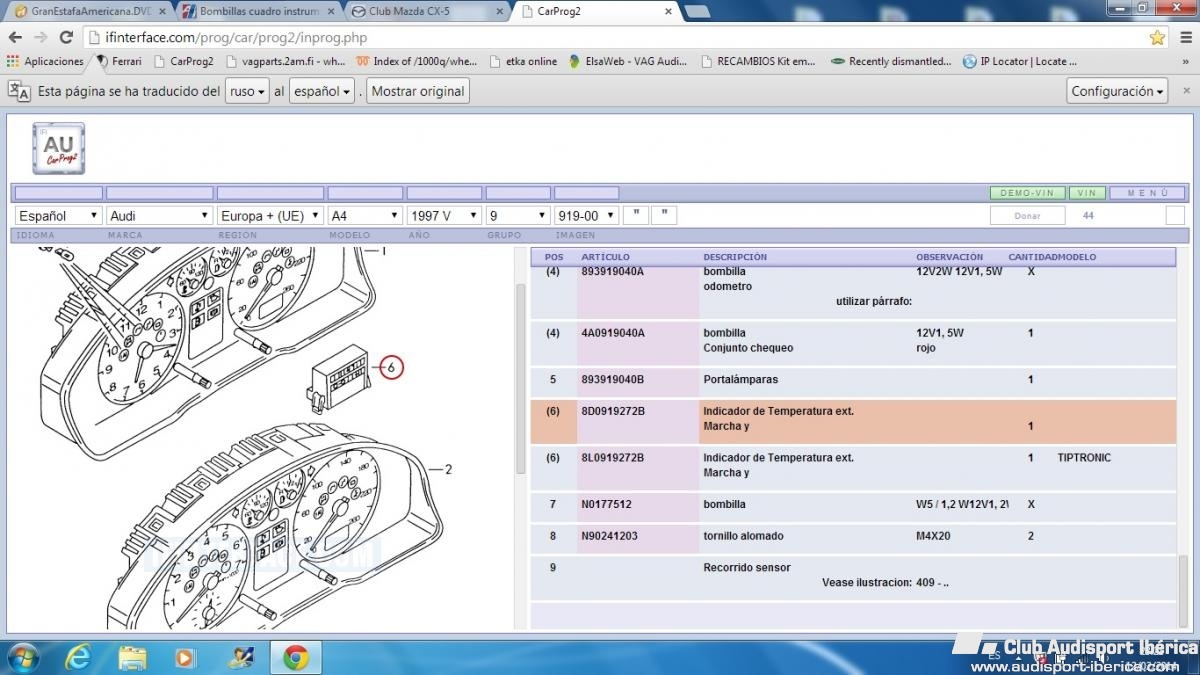Click the ARTÍCULO column header
The height and width of the screenshot is (675, 1200).
605,257
